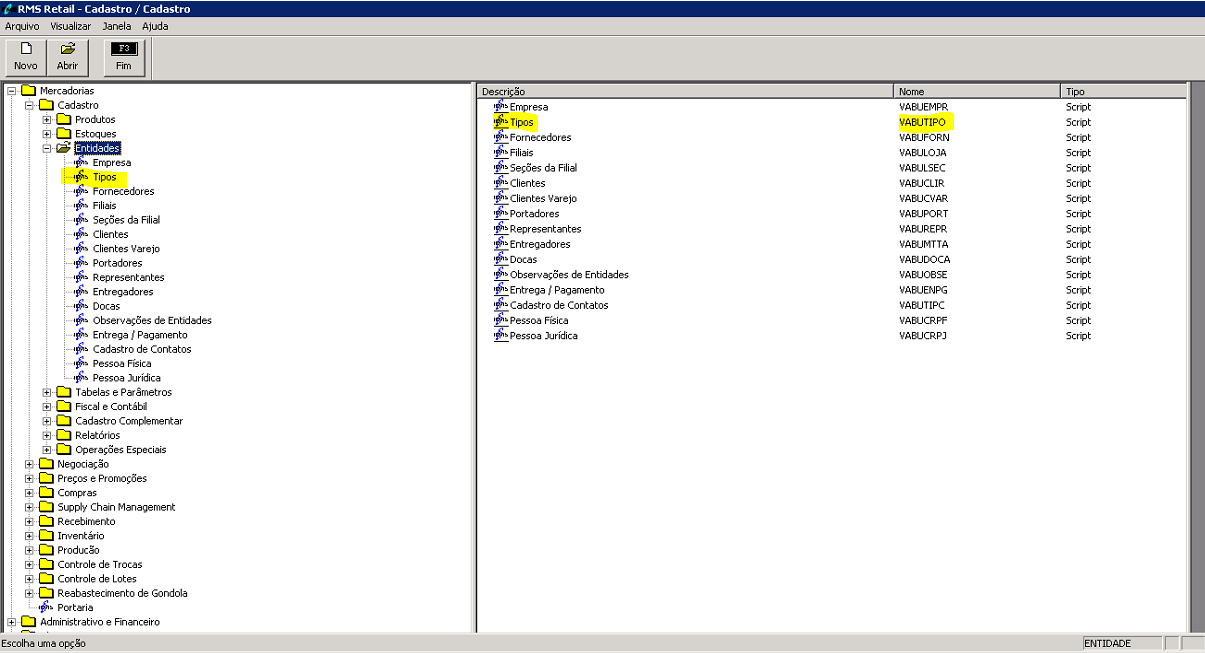This screenshot has width=1205, height=653.
Task: Select Clientes script icon in tree
Action: 81,234
